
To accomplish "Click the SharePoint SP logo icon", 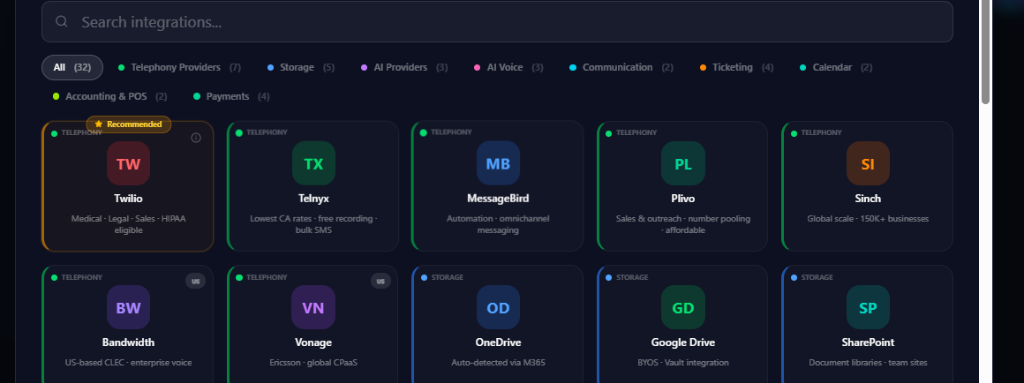I will click(868, 307).
